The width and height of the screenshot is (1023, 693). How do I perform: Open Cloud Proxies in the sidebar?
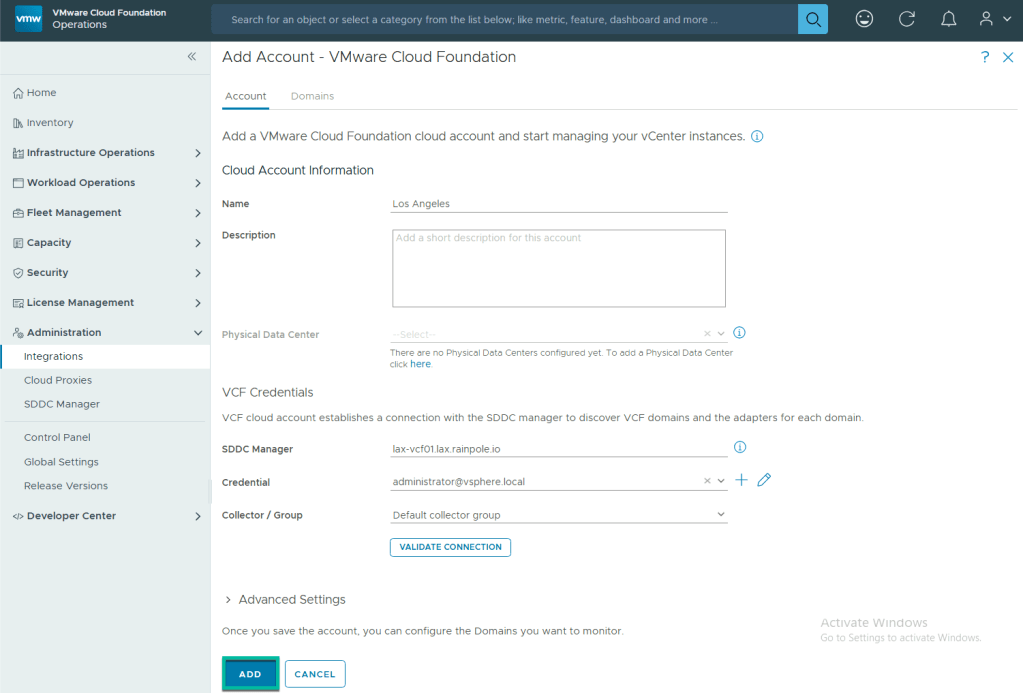coord(58,380)
